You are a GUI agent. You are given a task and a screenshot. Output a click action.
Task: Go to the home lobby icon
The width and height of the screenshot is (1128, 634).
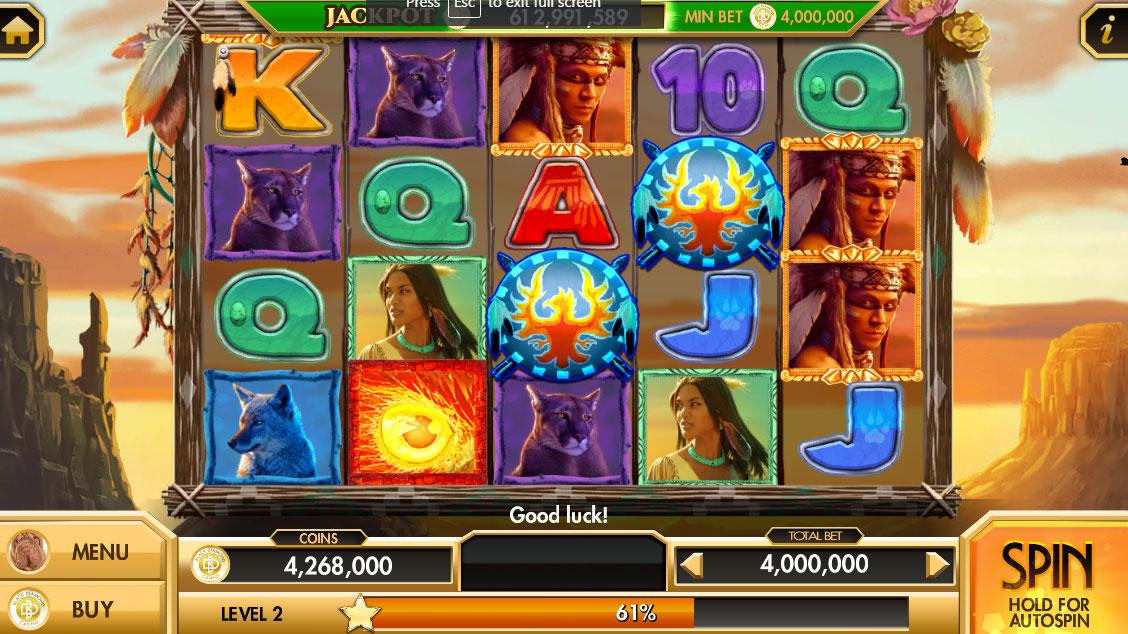click(19, 30)
